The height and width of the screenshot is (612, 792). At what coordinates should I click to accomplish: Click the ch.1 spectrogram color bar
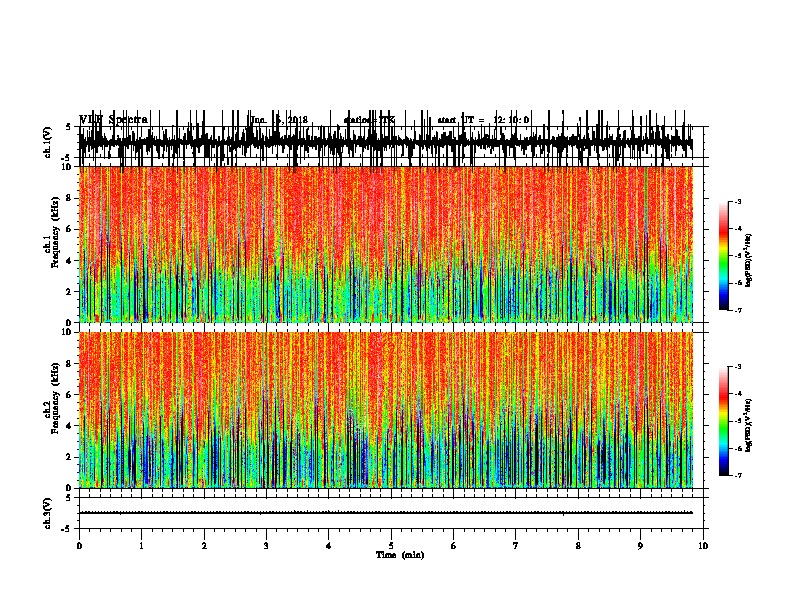click(x=724, y=256)
